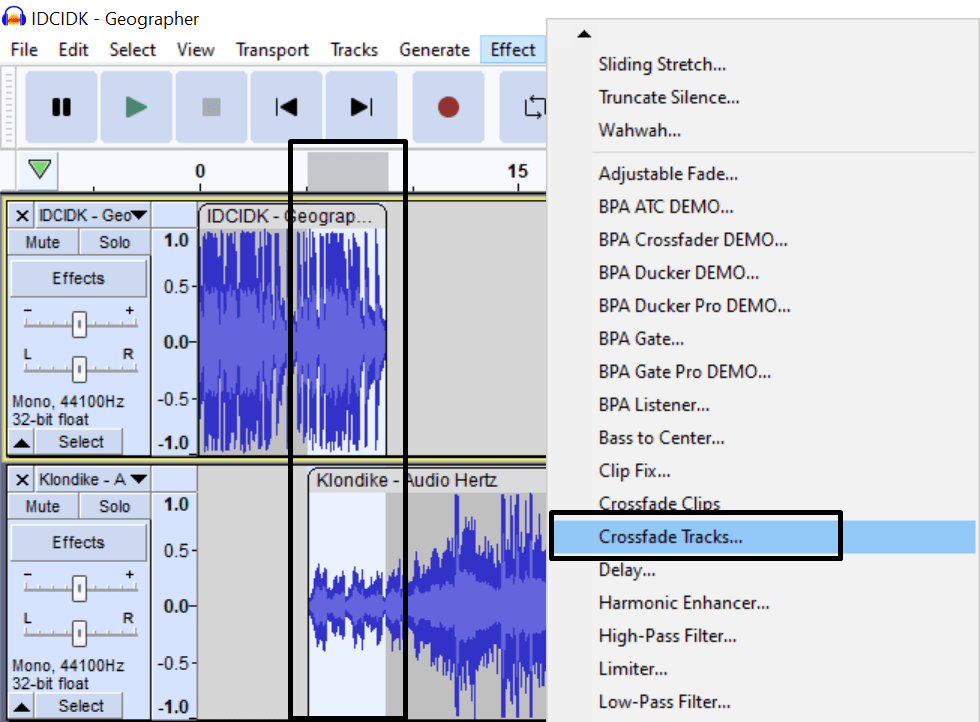This screenshot has height=722, width=980.
Task: Enable Solo on the Klondike track
Action: point(113,506)
